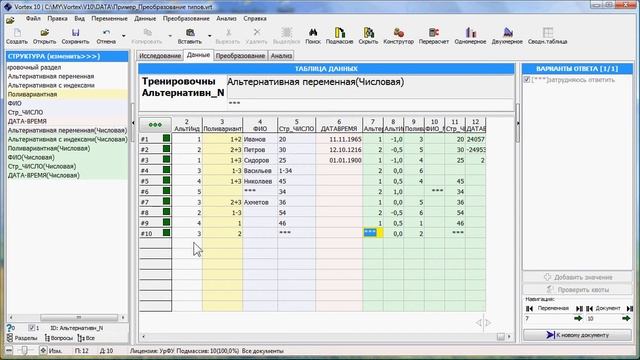Image resolution: width=640 pixels, height=360 pixels.
Task: Click column 6 ДАТАВРЕМЯ header
Action: (x=339, y=125)
